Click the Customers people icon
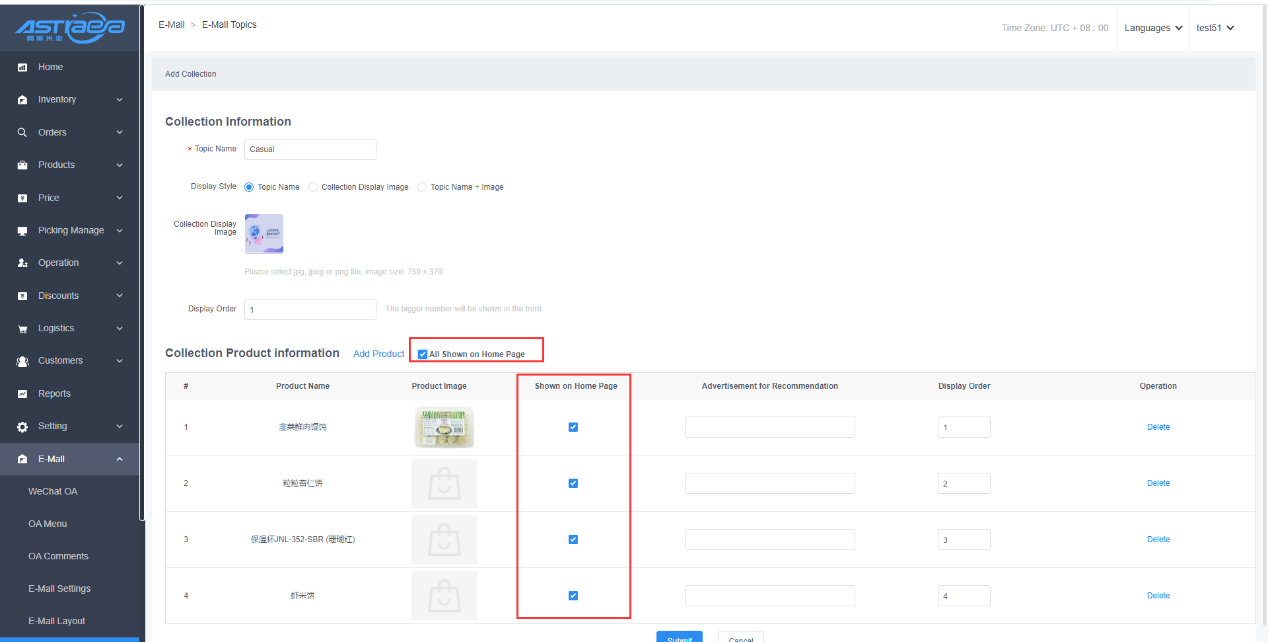The width and height of the screenshot is (1268, 642). point(22,361)
